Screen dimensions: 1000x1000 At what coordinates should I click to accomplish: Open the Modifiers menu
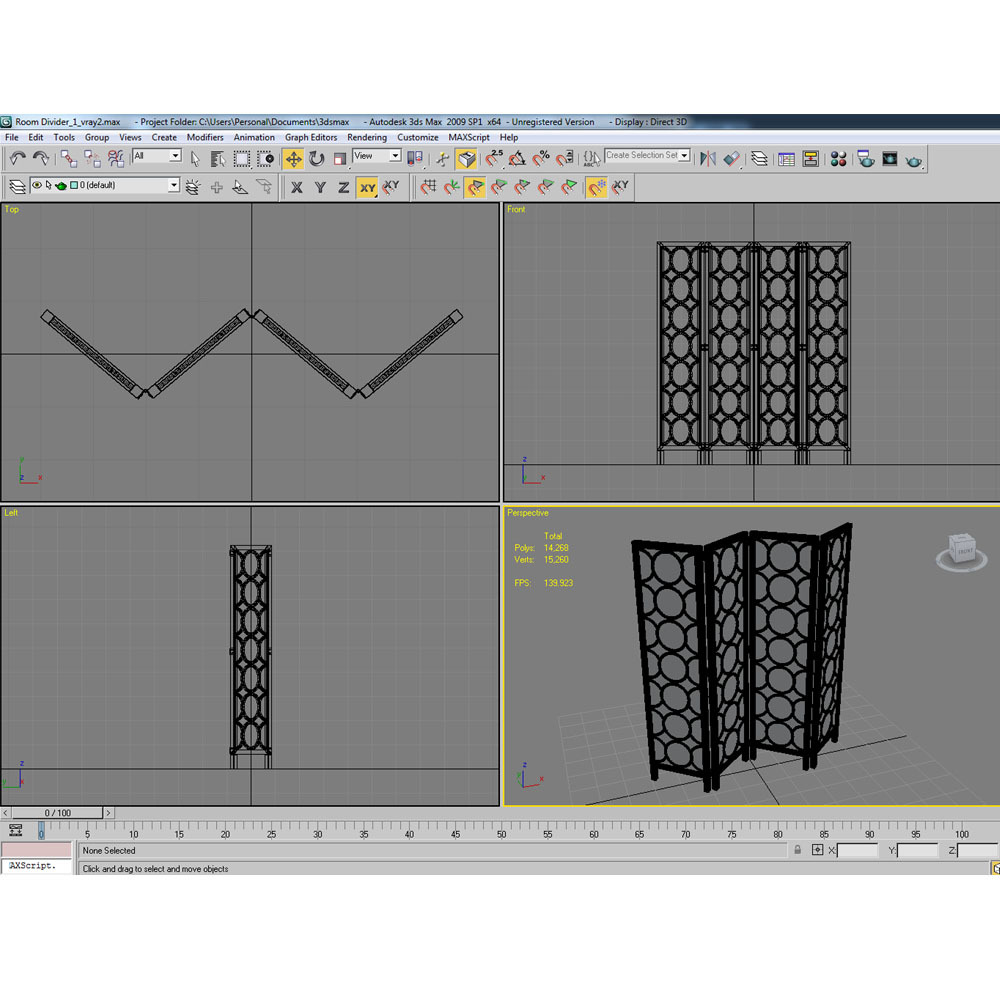pyautogui.click(x=205, y=137)
